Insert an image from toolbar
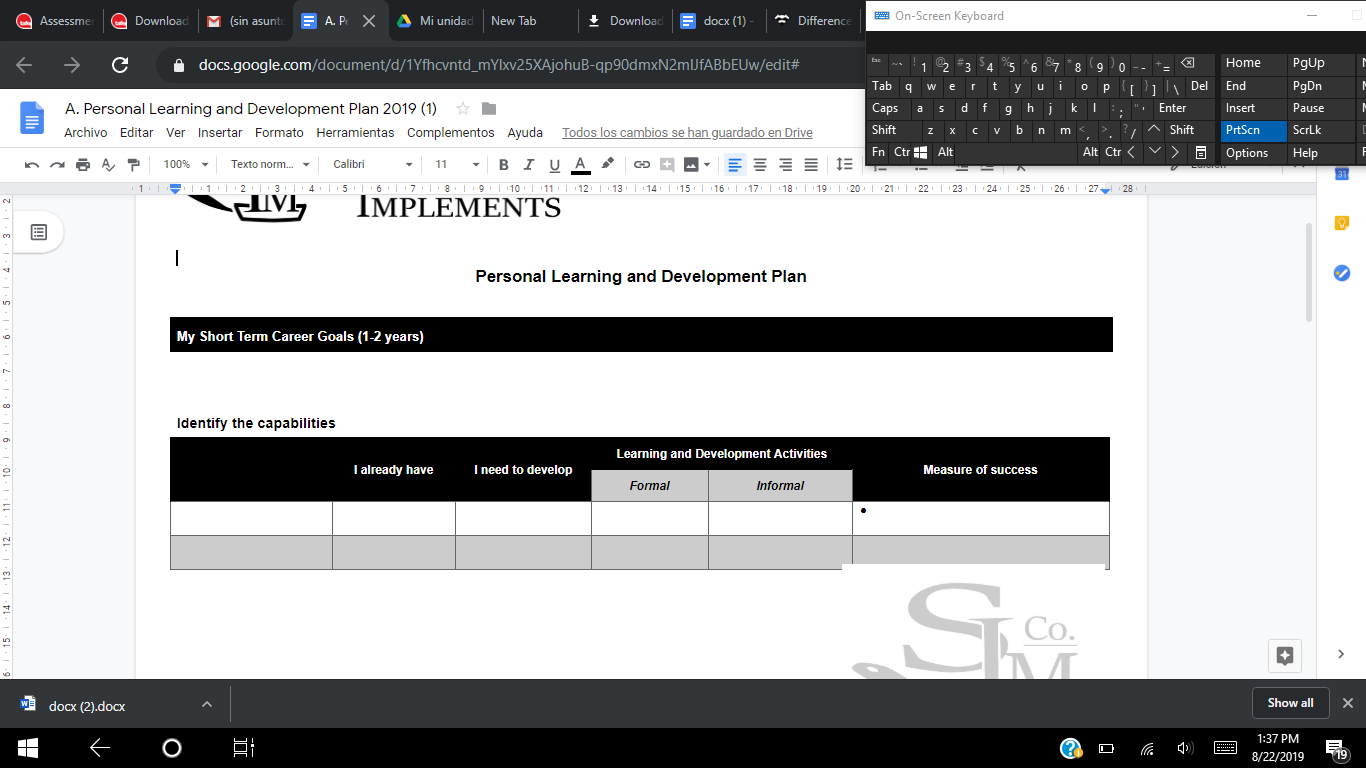 pos(691,165)
